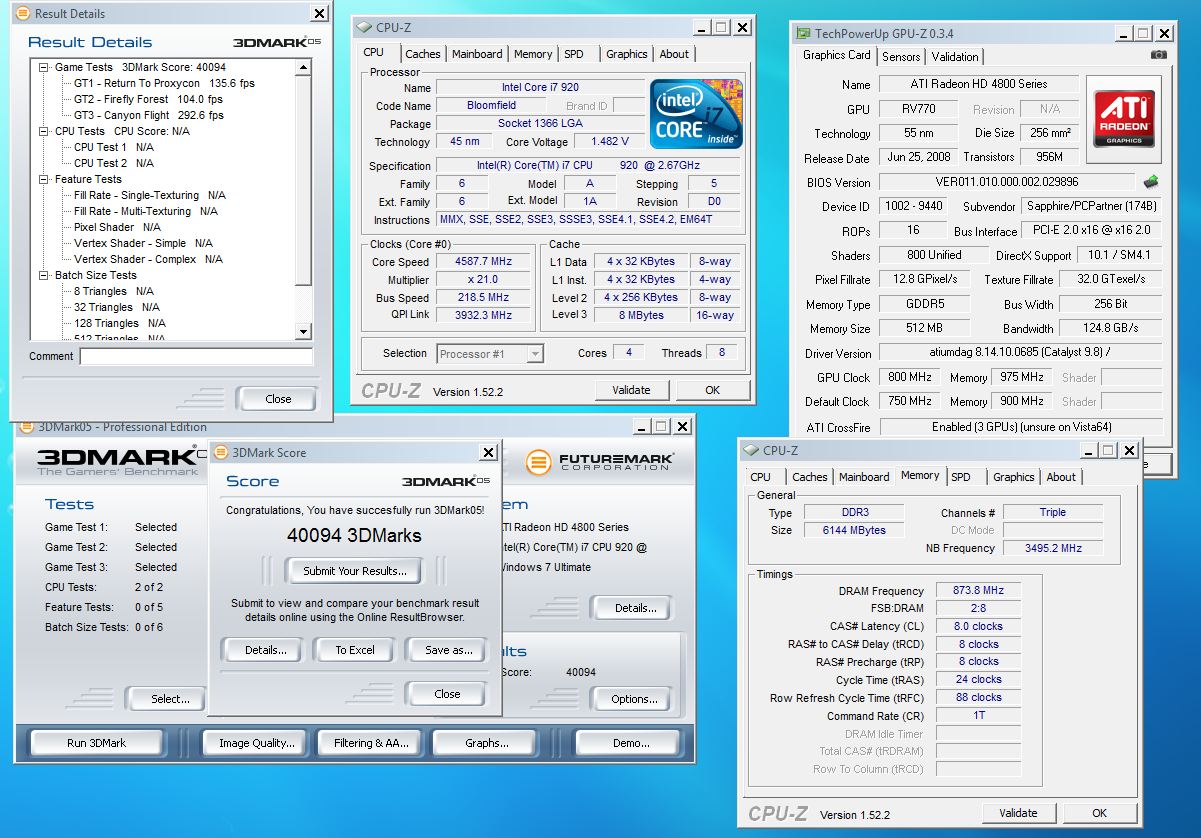Select GT2 - Firefly Forest row
The height and width of the screenshot is (838, 1201).
pos(148,99)
